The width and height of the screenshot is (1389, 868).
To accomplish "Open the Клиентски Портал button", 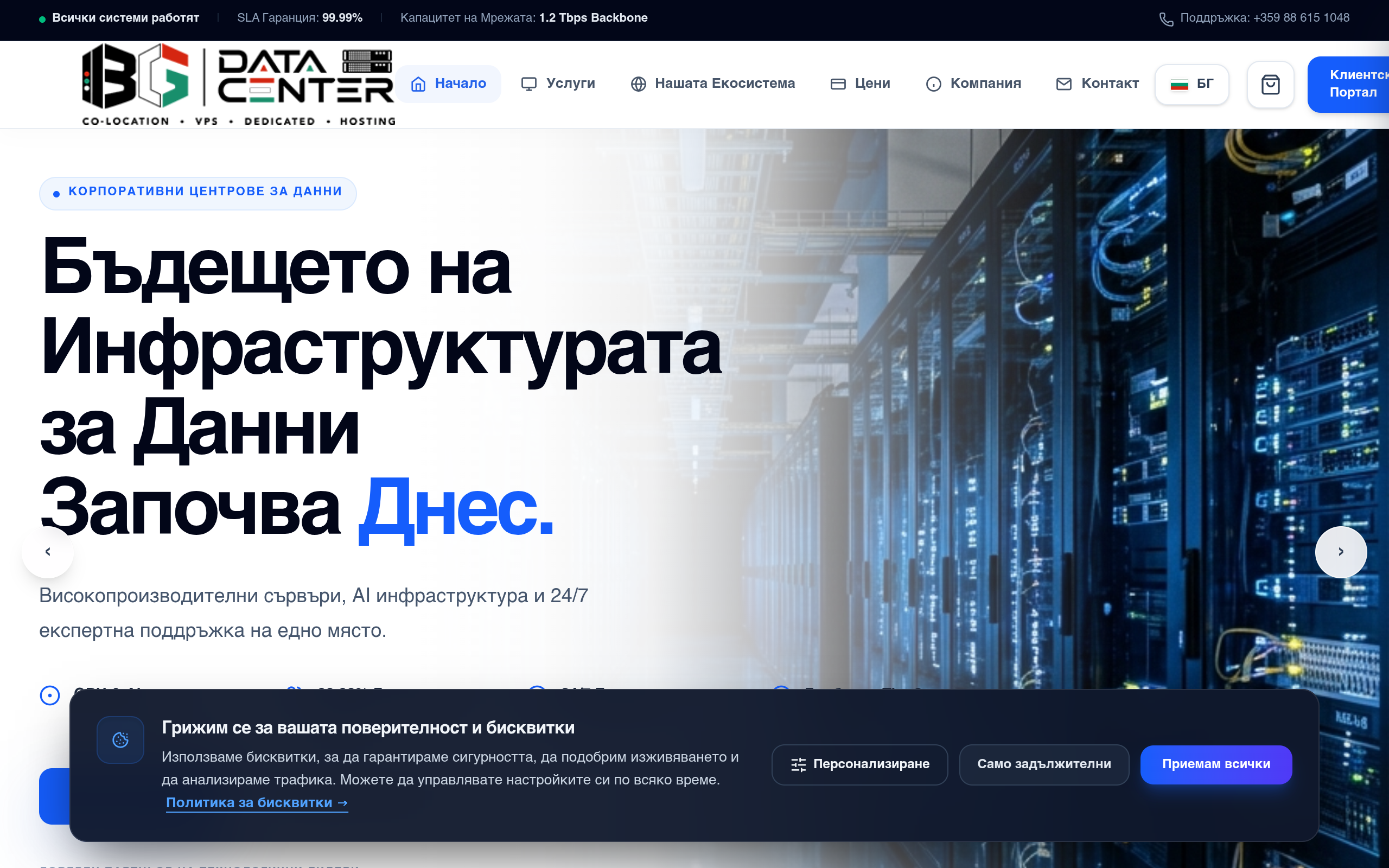I will coord(1348,84).
